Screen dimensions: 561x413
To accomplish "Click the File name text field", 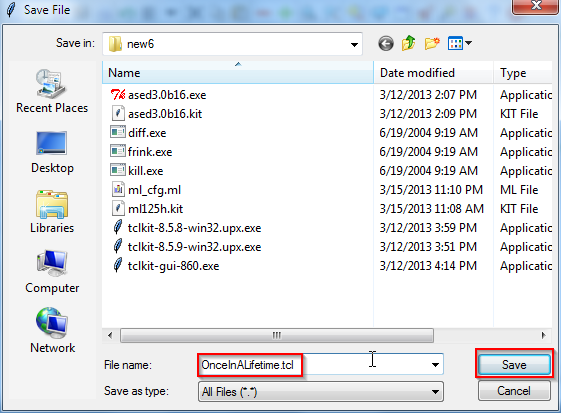I will point(320,365).
